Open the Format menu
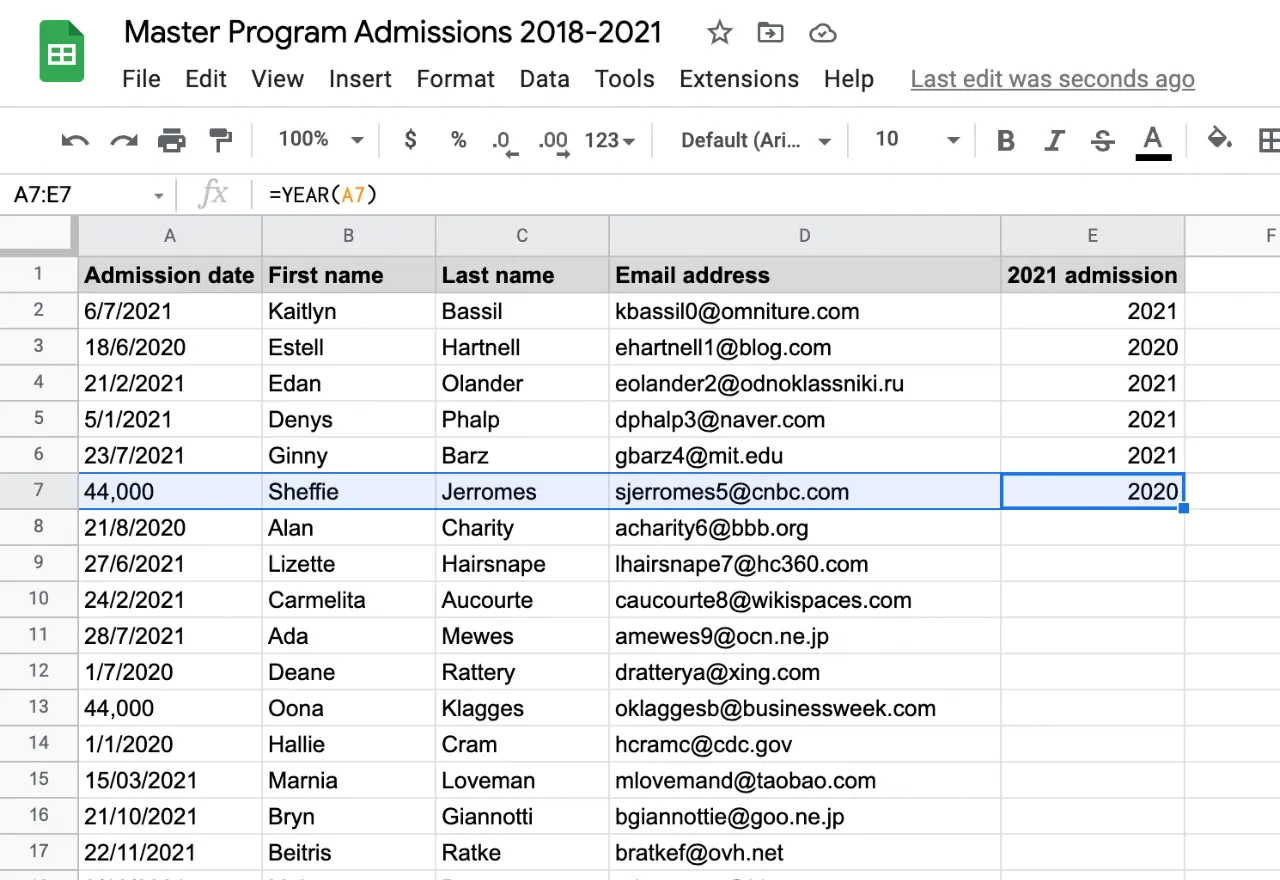This screenshot has width=1280, height=880. [456, 79]
